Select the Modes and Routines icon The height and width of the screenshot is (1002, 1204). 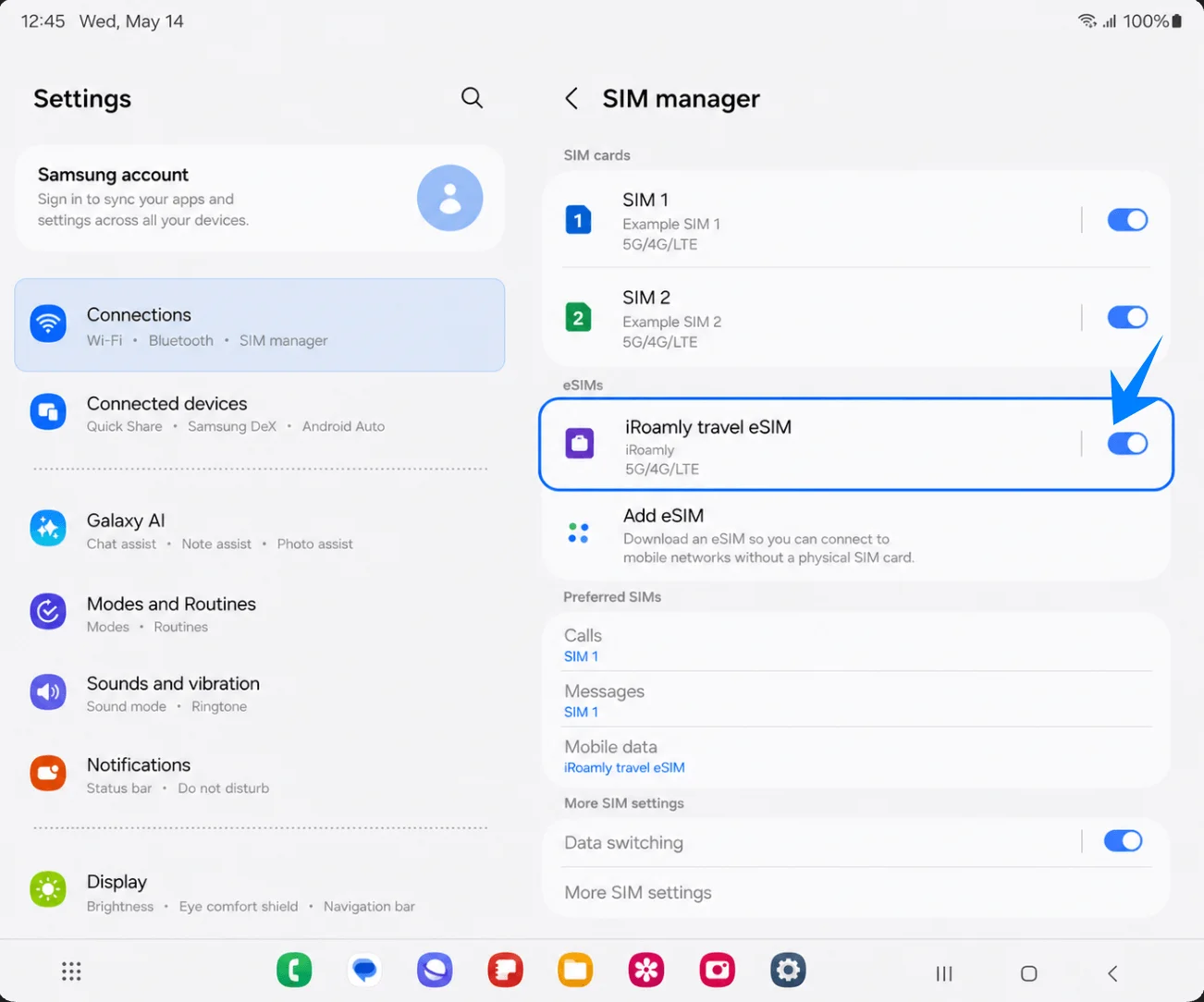point(48,612)
